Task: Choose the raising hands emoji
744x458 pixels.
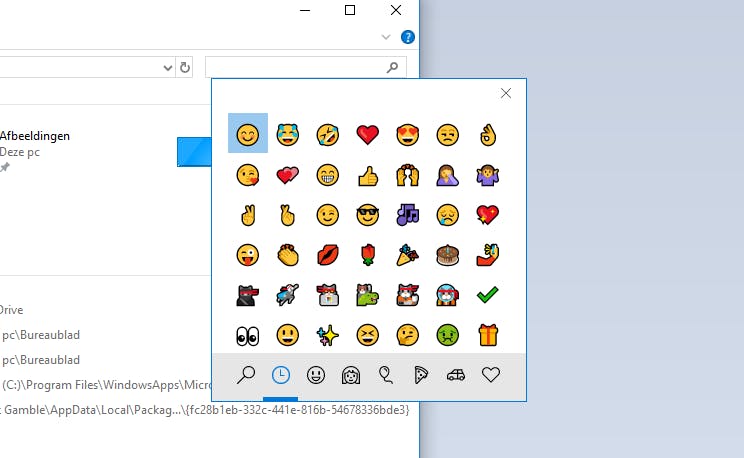Action: tap(408, 175)
